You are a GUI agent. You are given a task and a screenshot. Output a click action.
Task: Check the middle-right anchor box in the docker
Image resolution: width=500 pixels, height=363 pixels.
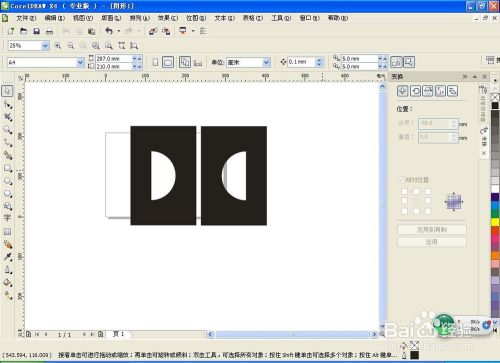click(x=428, y=201)
